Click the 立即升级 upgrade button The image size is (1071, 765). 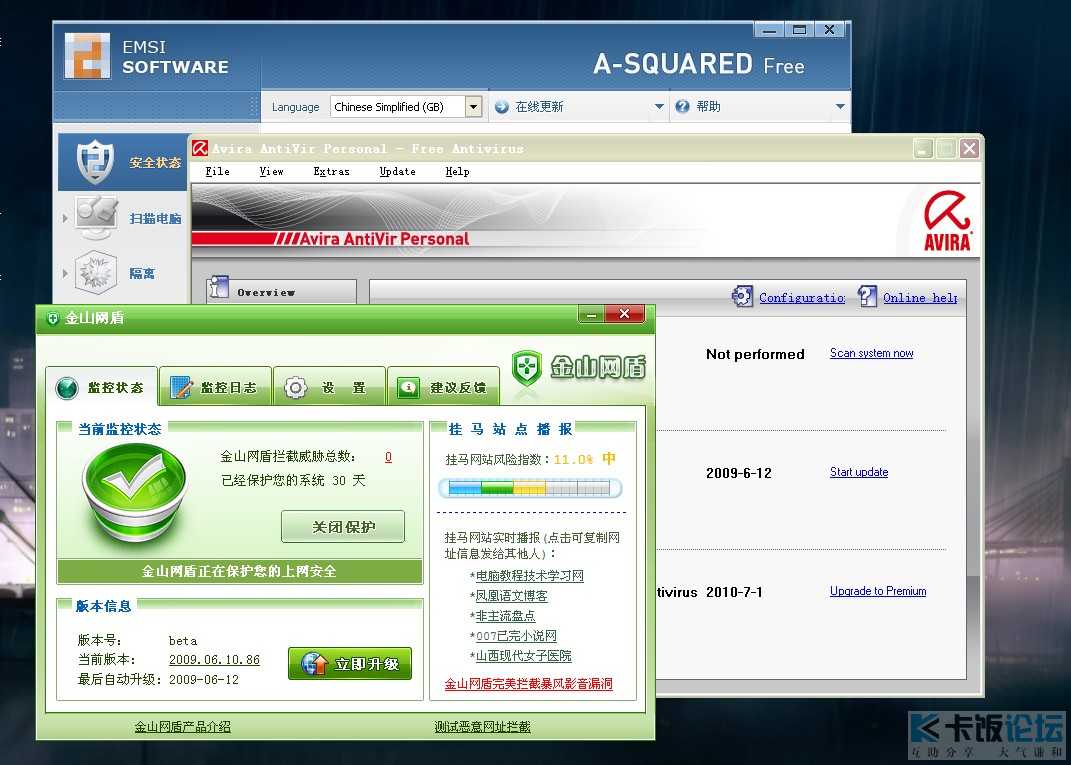point(350,663)
